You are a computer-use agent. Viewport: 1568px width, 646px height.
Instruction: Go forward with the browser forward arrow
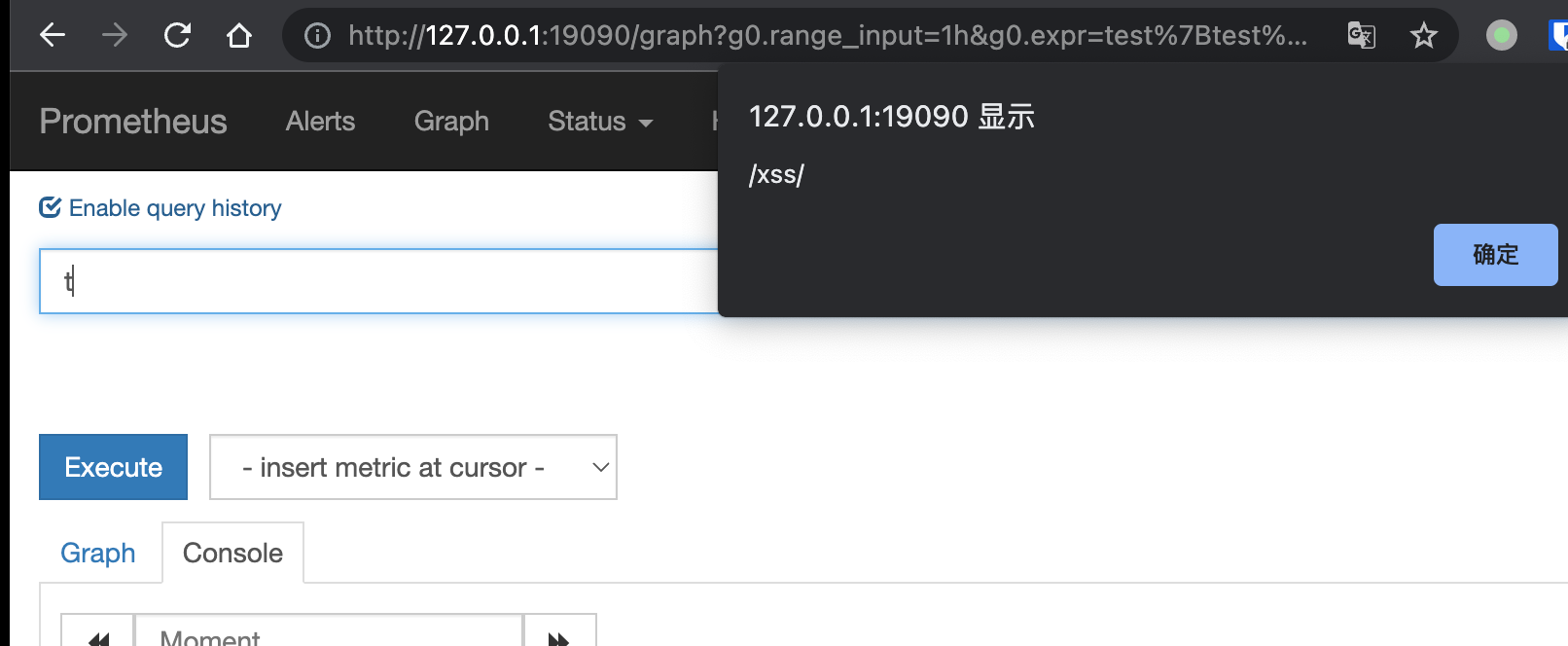click(x=115, y=36)
